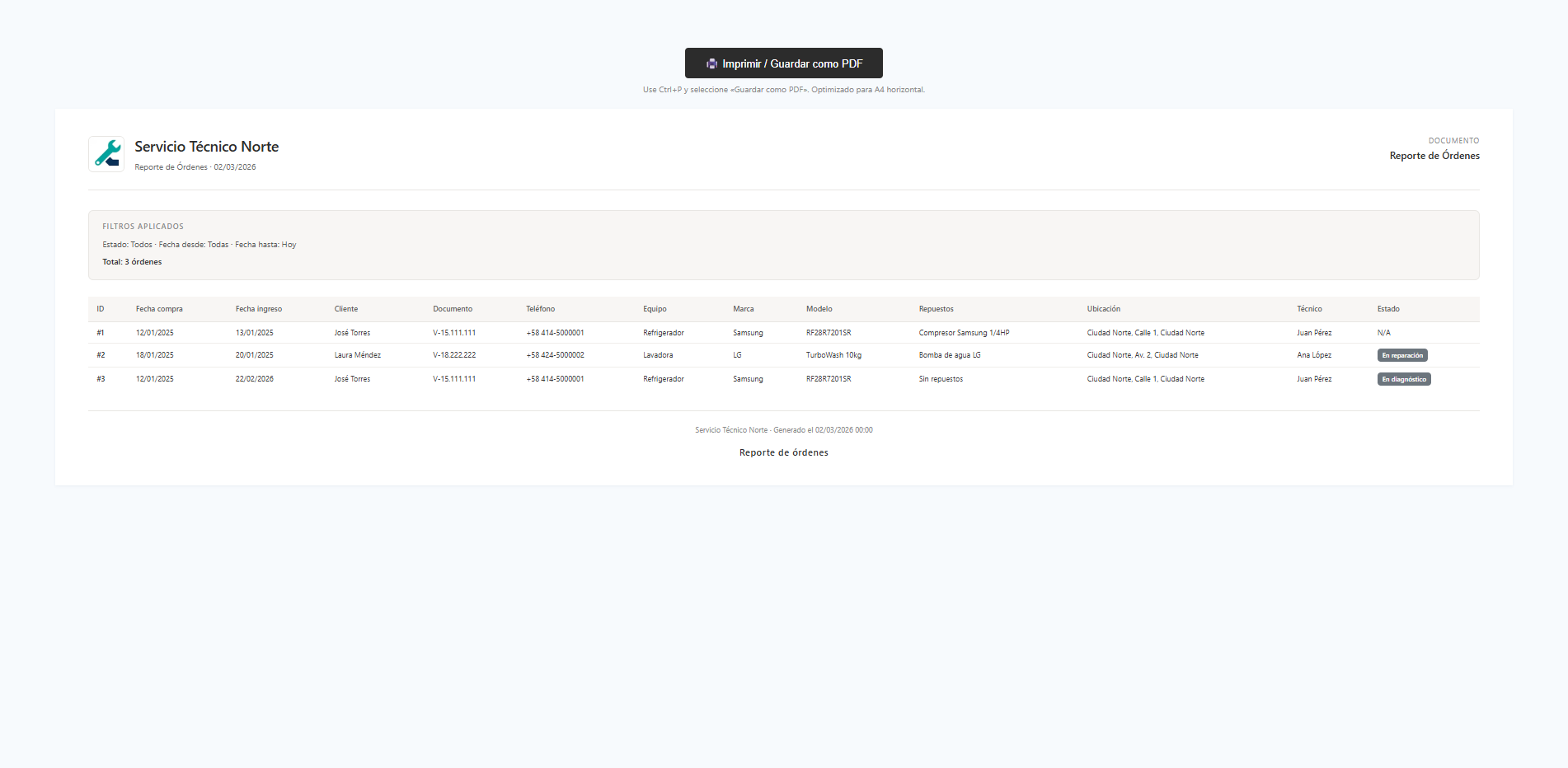Select the 'En reparación' status badge

[x=1401, y=355]
